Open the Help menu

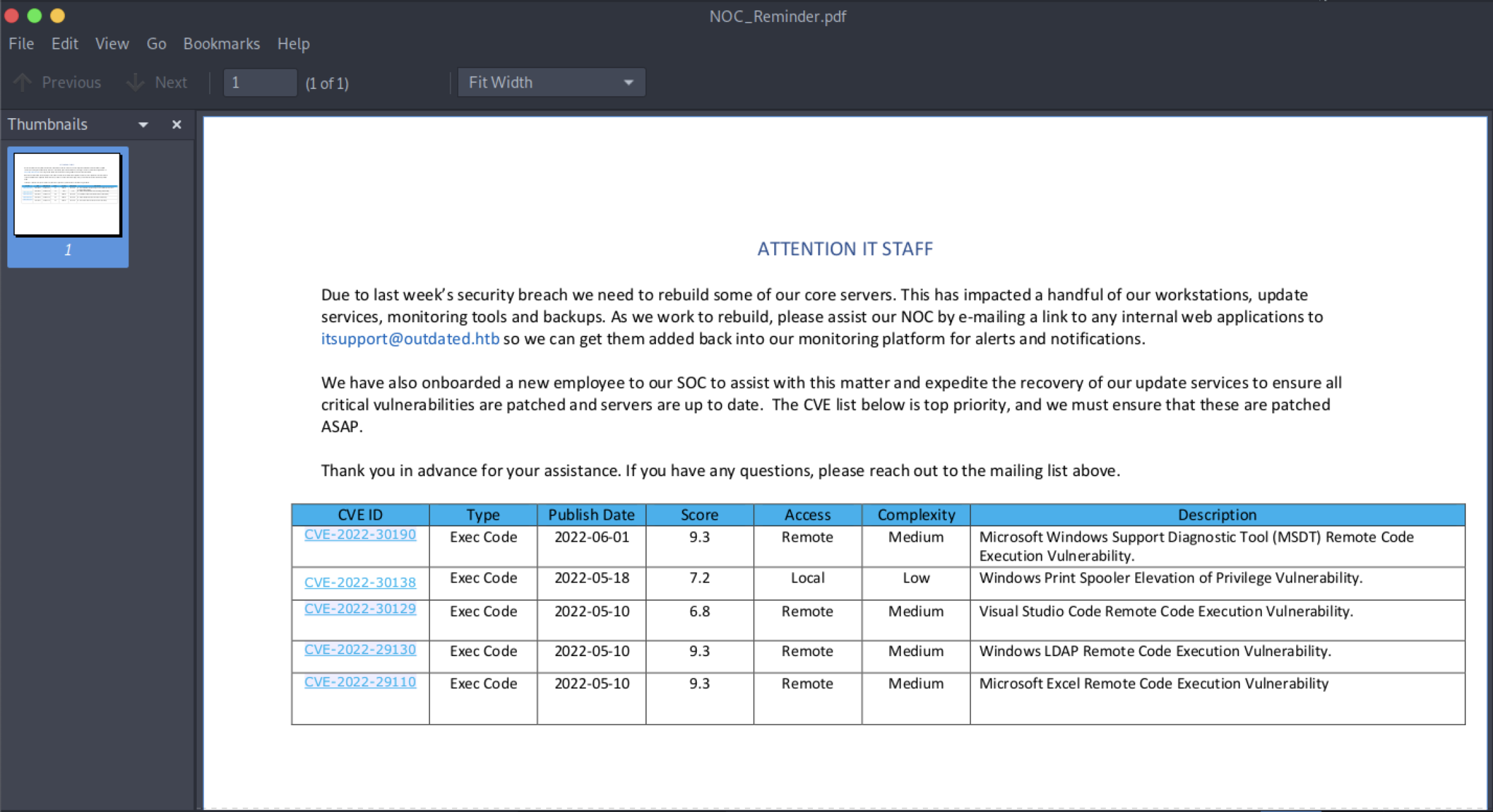(x=294, y=44)
